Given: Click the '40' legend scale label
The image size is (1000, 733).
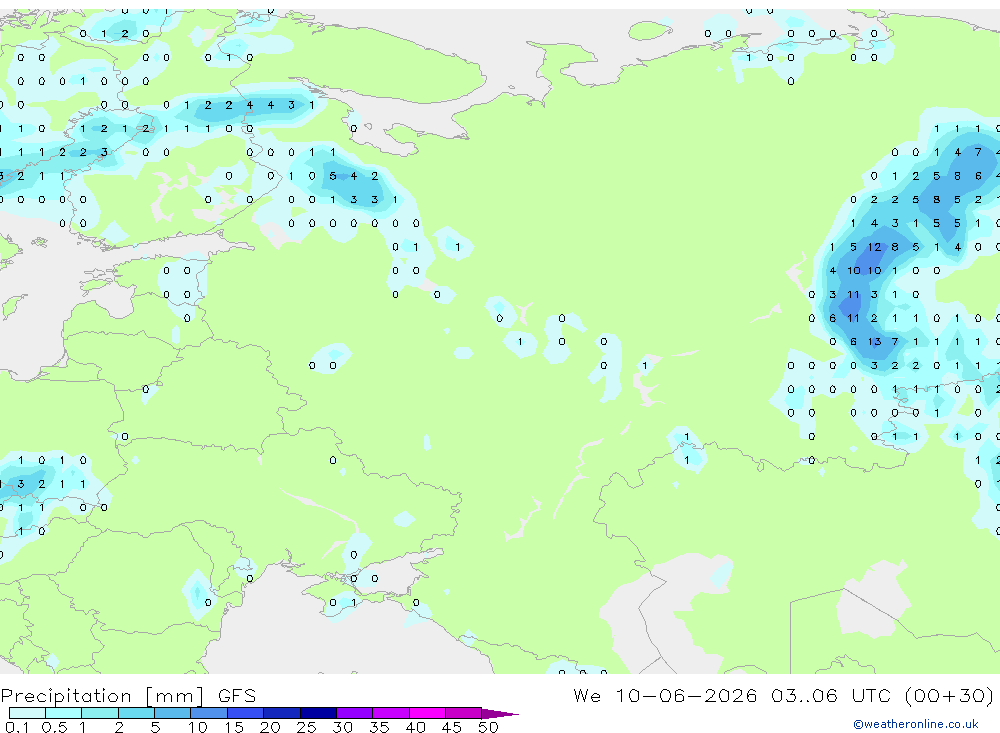Looking at the screenshot, I should pyautogui.click(x=415, y=727).
